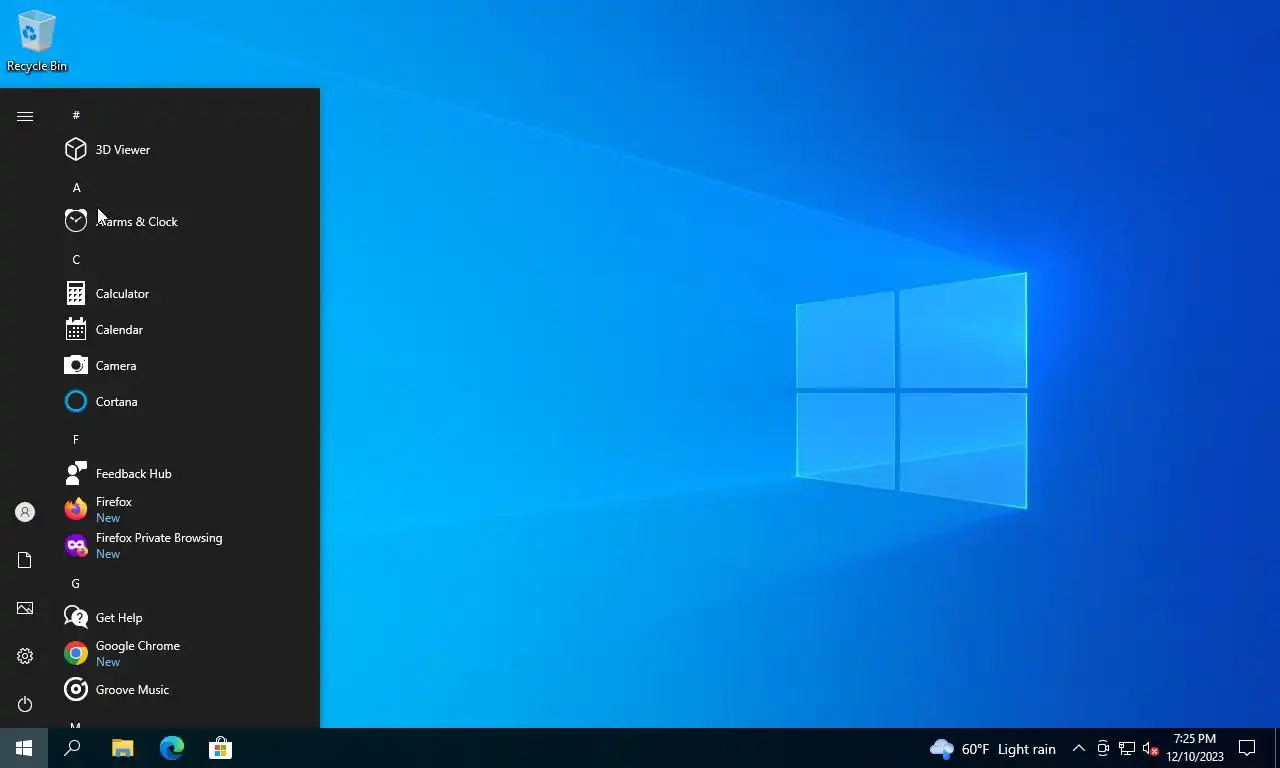The image size is (1280, 768).
Task: Open the 3D Viewer app icon
Action: [76, 150]
